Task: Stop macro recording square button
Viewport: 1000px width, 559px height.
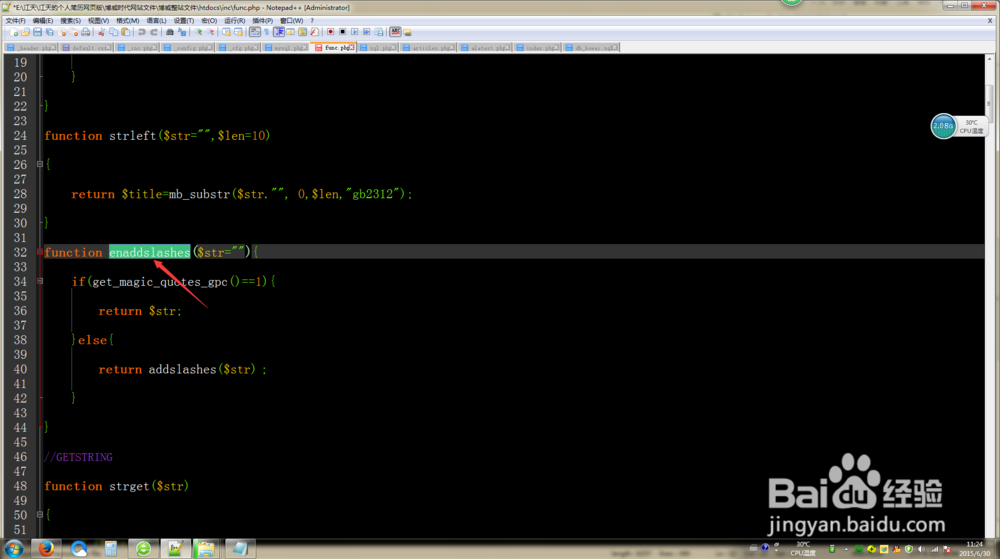Action: coord(342,32)
